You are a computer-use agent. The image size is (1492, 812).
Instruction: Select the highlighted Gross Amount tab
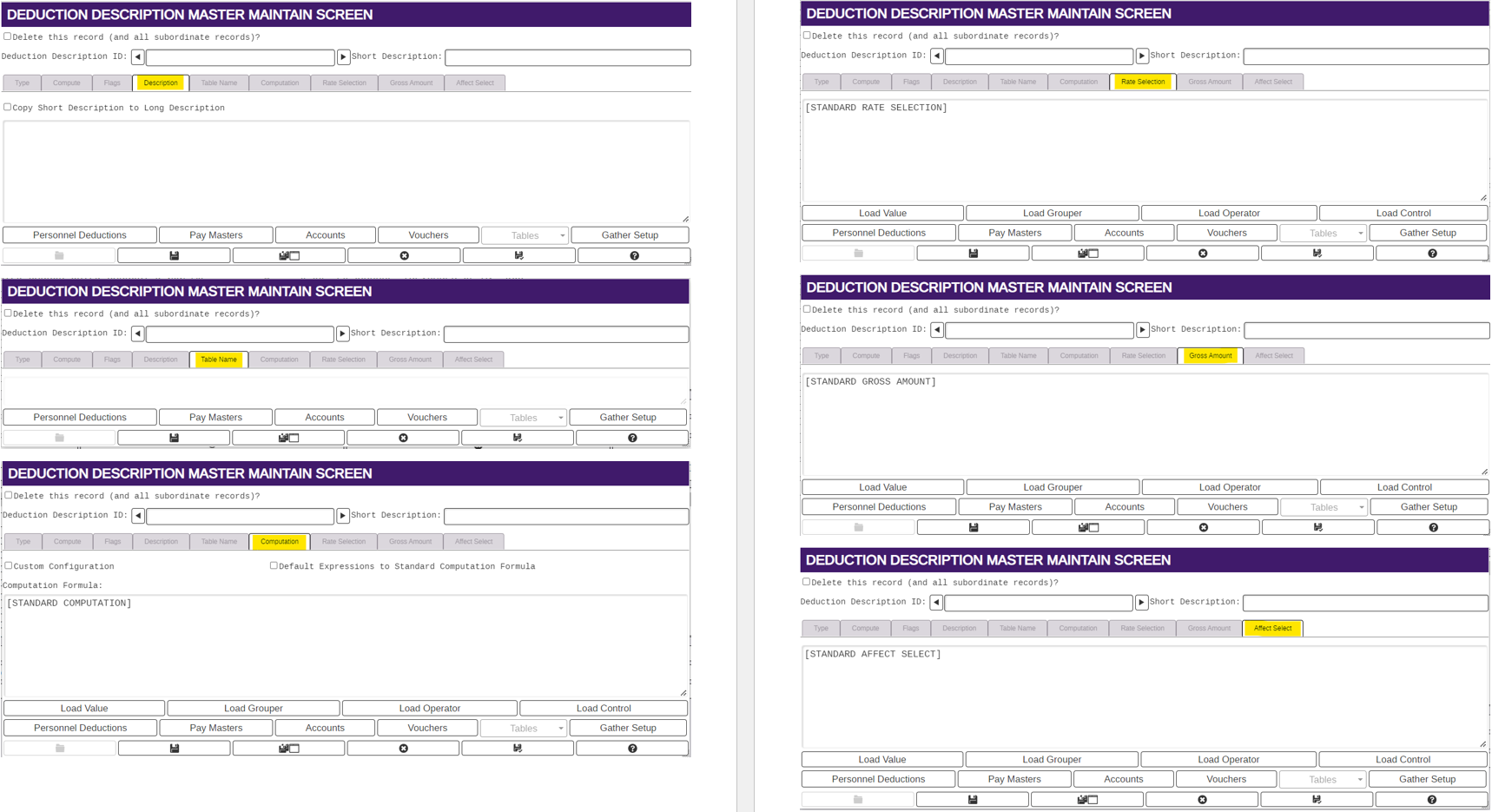click(1211, 356)
